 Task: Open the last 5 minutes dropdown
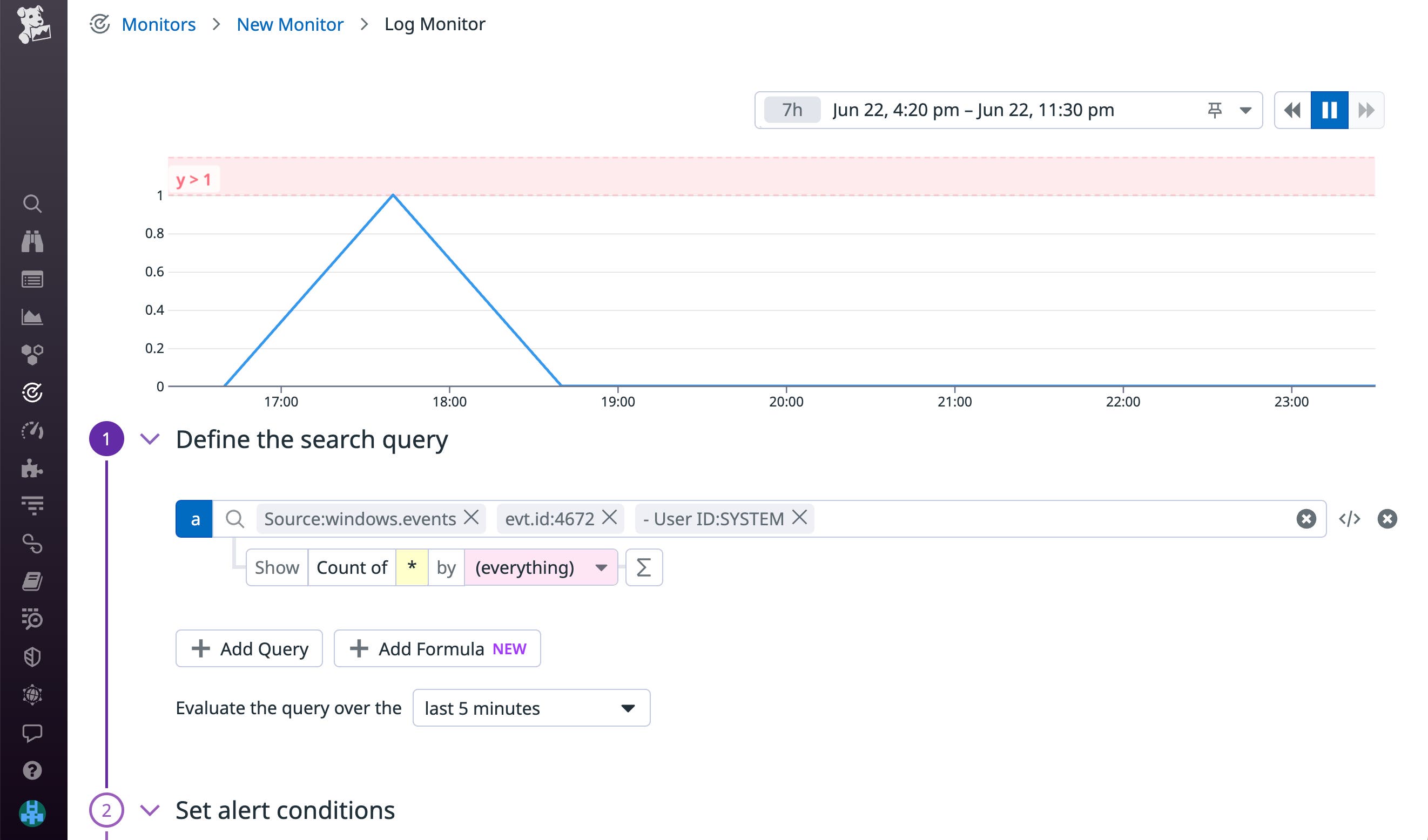point(531,708)
